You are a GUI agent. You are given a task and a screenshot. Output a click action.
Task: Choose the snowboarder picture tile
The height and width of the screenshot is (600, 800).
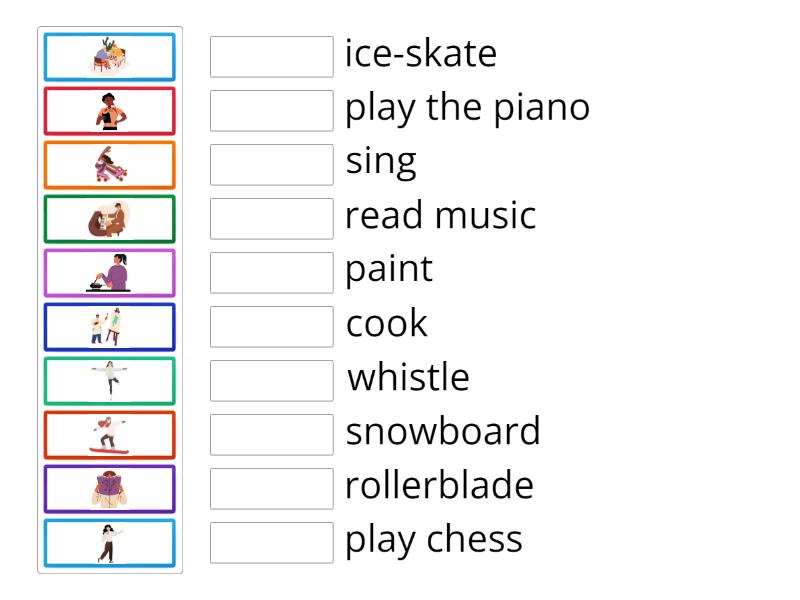(110, 436)
